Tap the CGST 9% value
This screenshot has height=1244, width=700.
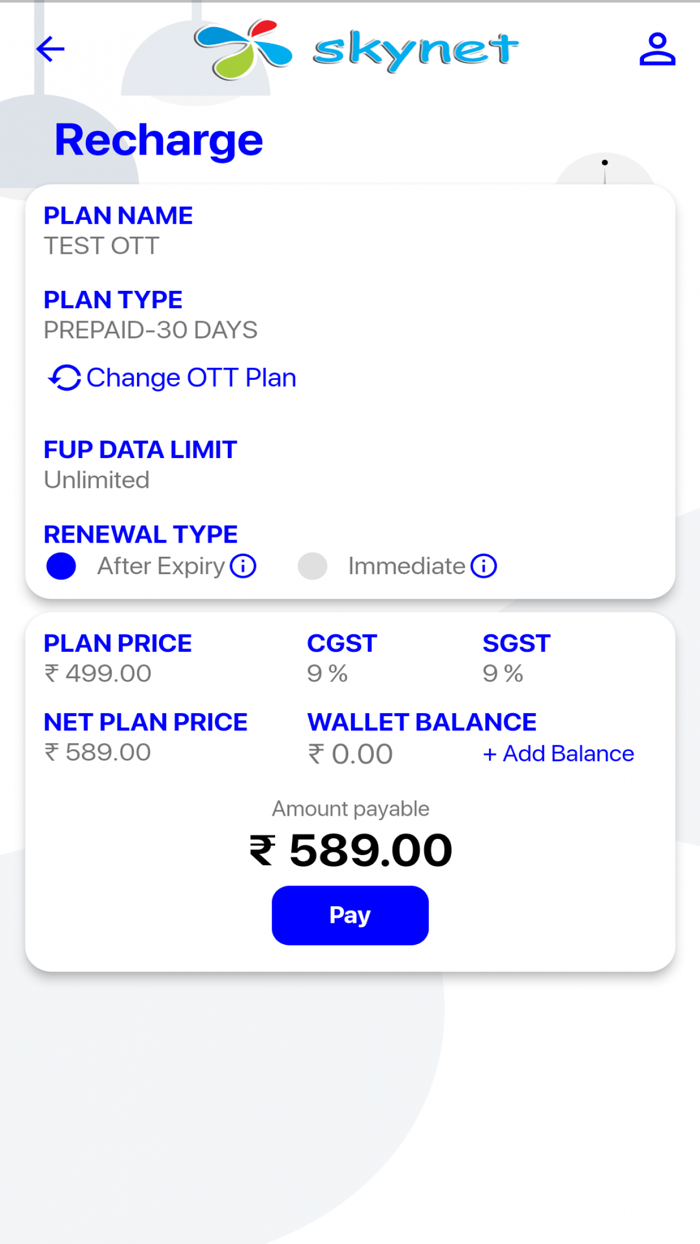pos(327,674)
